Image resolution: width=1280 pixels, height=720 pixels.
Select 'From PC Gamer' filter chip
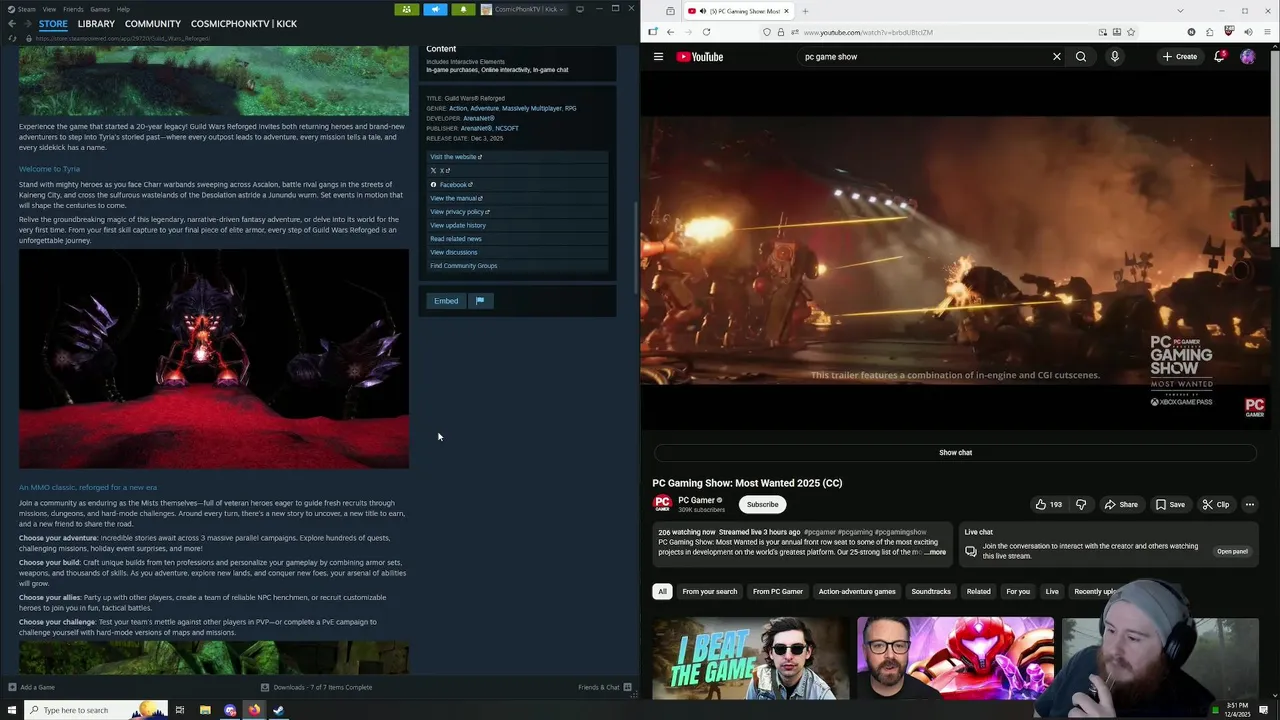tap(778, 592)
